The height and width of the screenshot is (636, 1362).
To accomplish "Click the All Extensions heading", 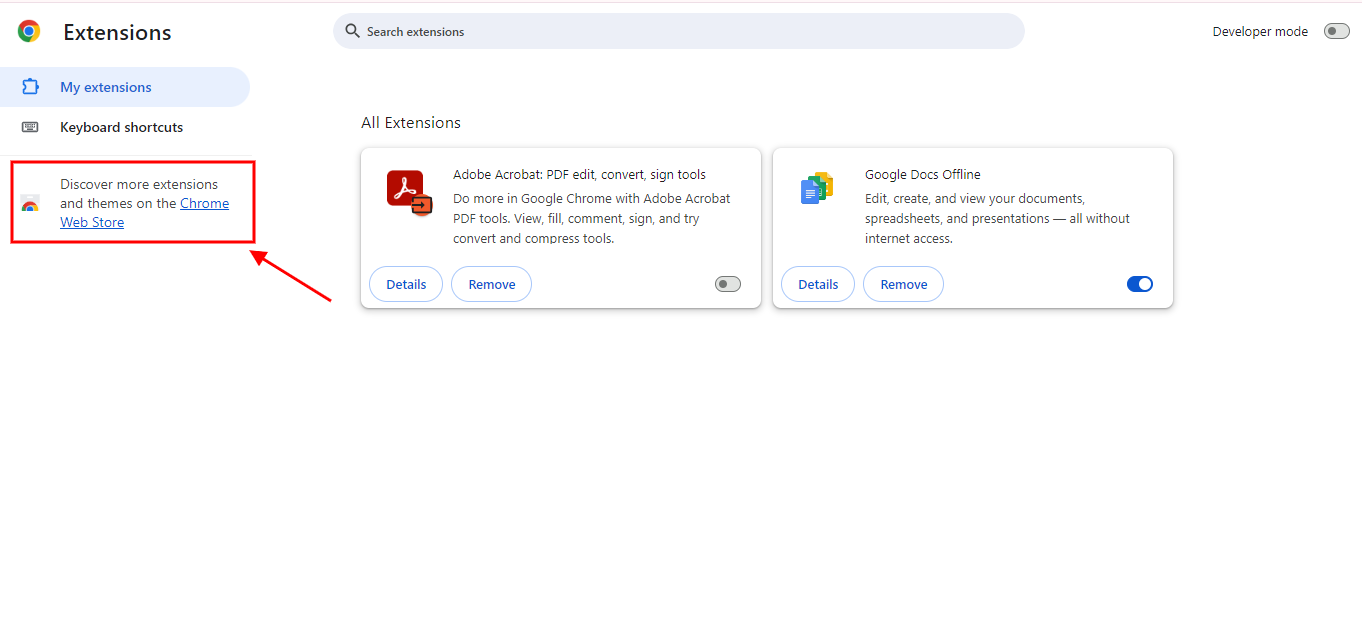I will click(x=411, y=123).
